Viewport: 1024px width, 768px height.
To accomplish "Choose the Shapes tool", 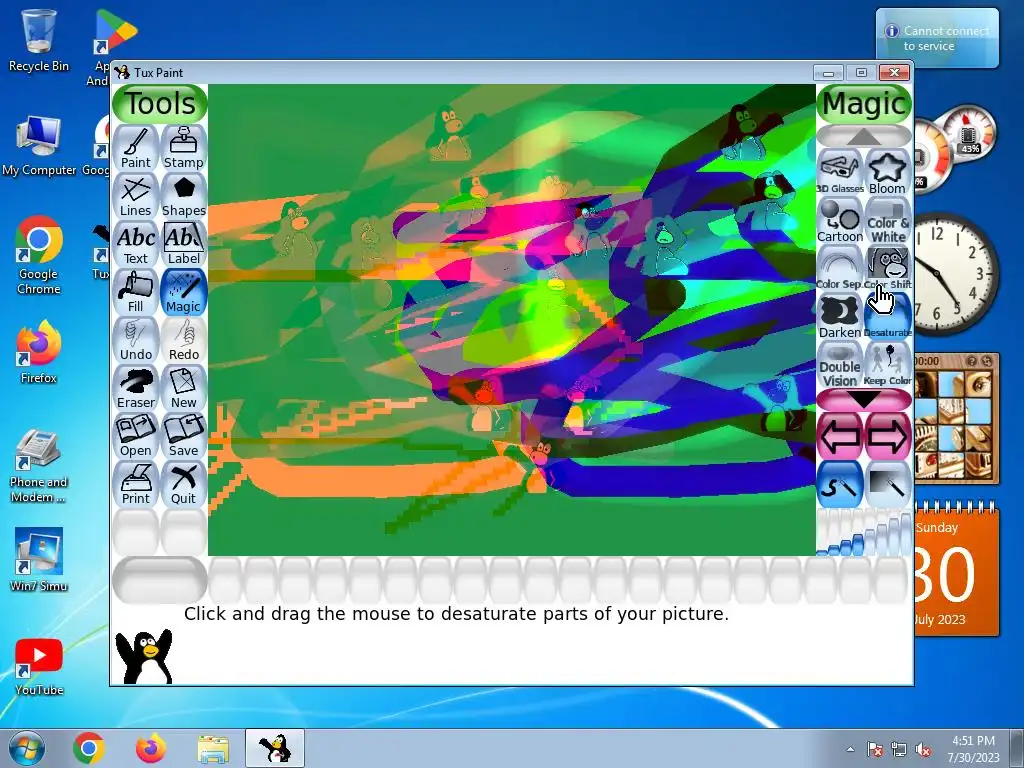I will (x=184, y=196).
